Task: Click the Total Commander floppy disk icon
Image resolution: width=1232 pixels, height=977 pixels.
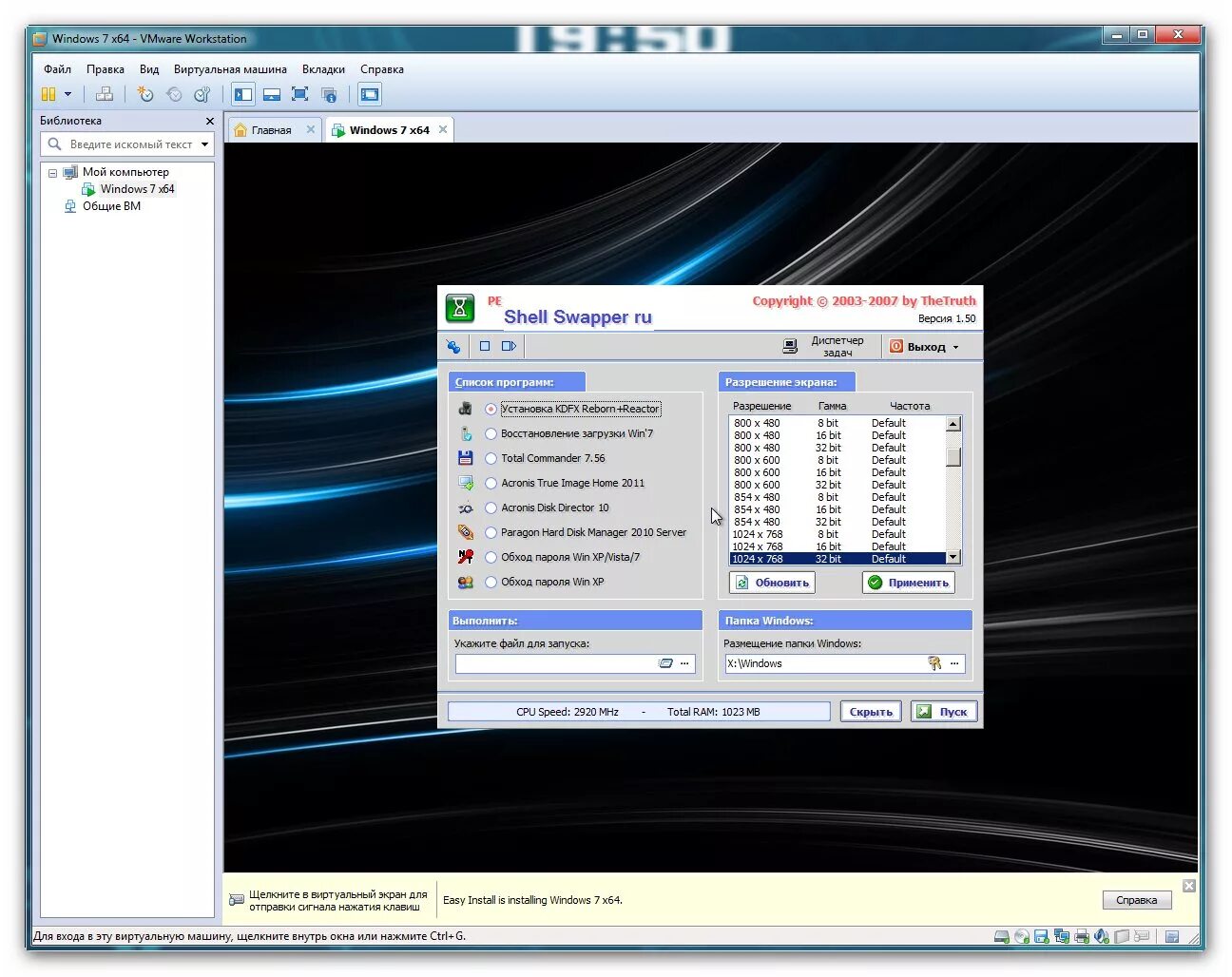Action: click(x=465, y=458)
